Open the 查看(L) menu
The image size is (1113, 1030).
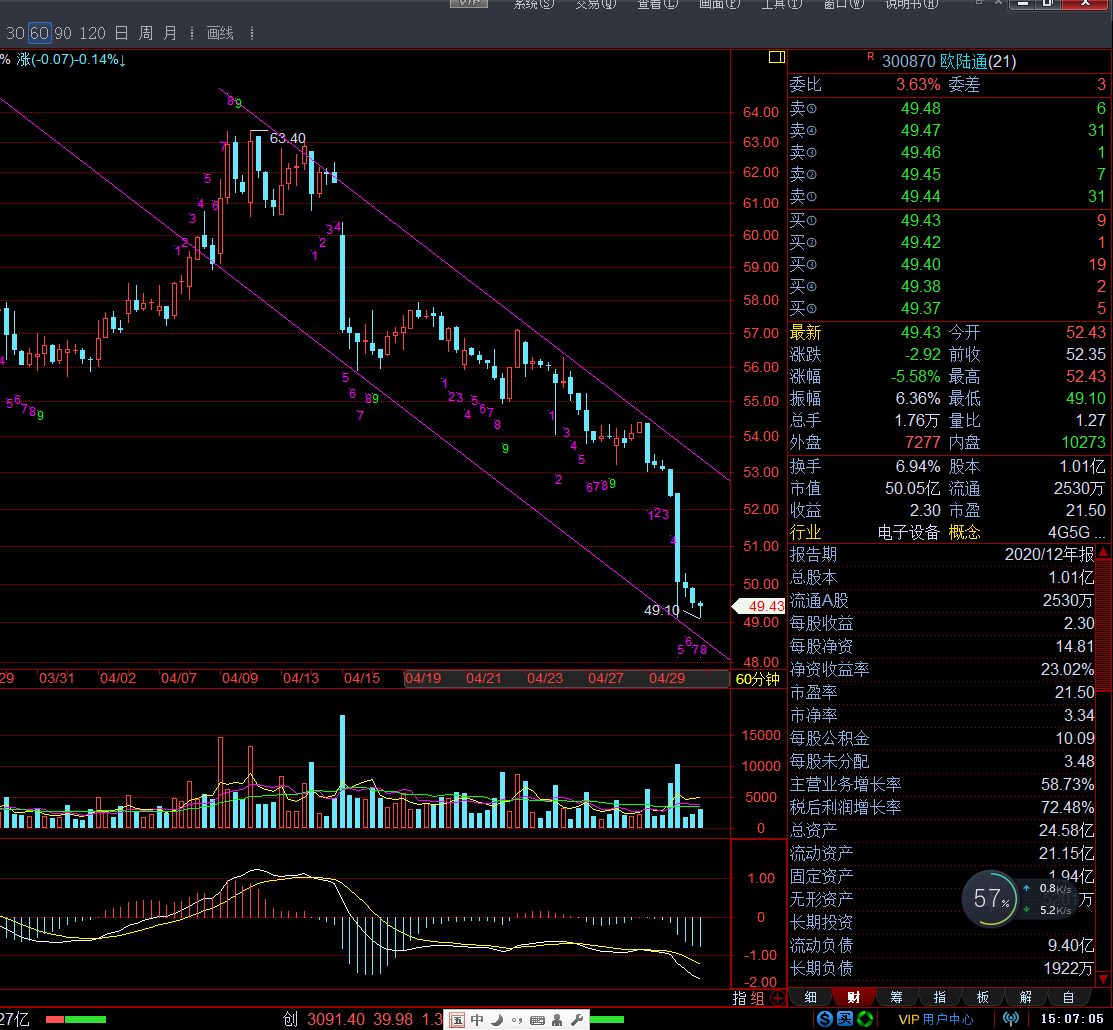(657, 4)
